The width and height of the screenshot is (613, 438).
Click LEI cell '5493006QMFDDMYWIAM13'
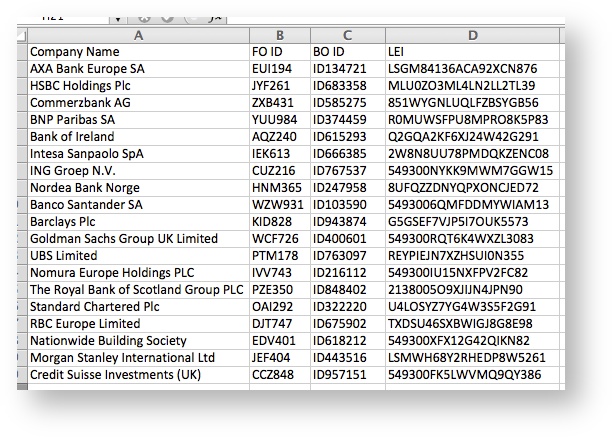[x=473, y=205]
